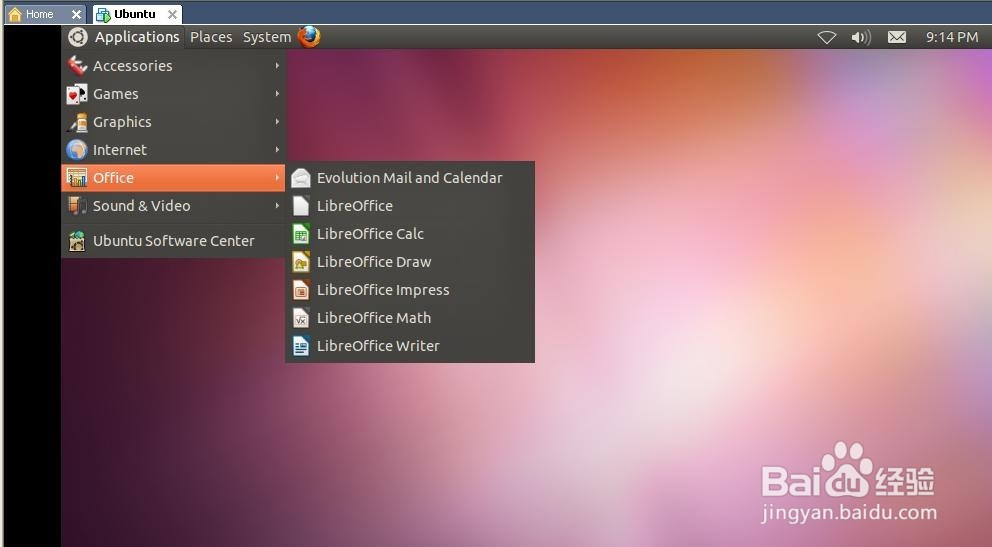Click the Home tab house icon

[15, 14]
